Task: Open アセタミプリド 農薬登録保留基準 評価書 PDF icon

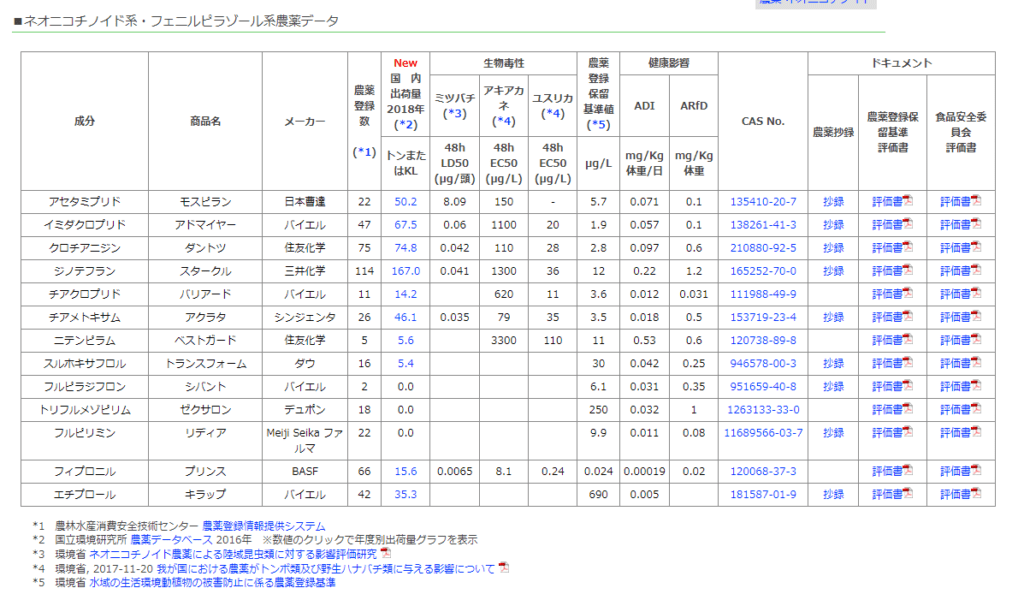Action: (907, 201)
